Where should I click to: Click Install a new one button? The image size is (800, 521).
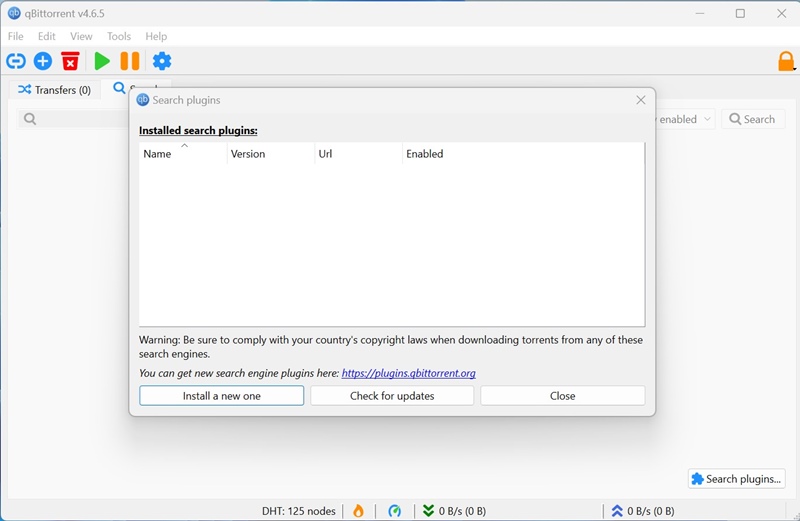[x=221, y=396]
